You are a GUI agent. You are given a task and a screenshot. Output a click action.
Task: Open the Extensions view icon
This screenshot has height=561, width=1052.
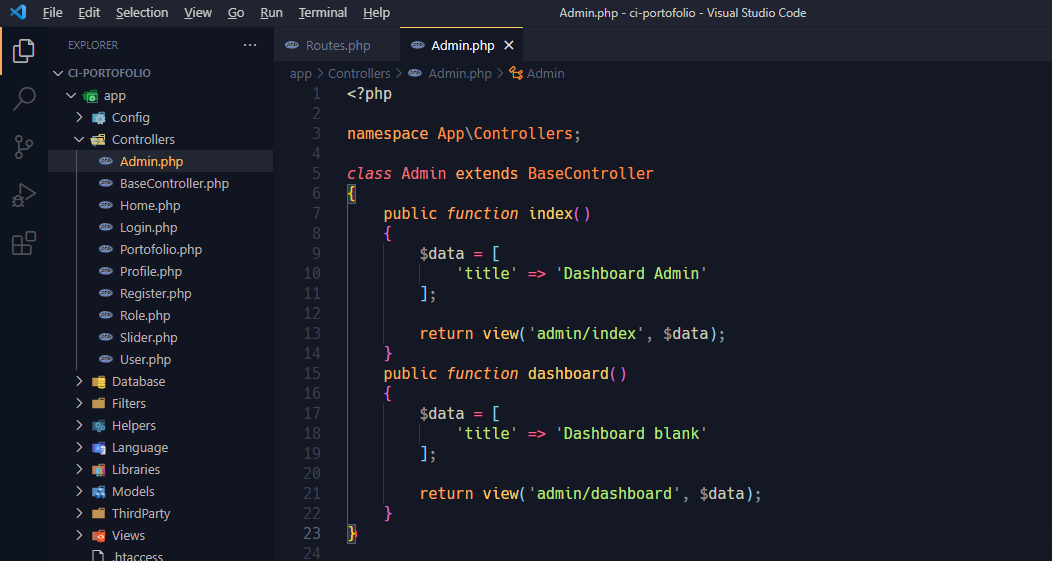click(24, 243)
